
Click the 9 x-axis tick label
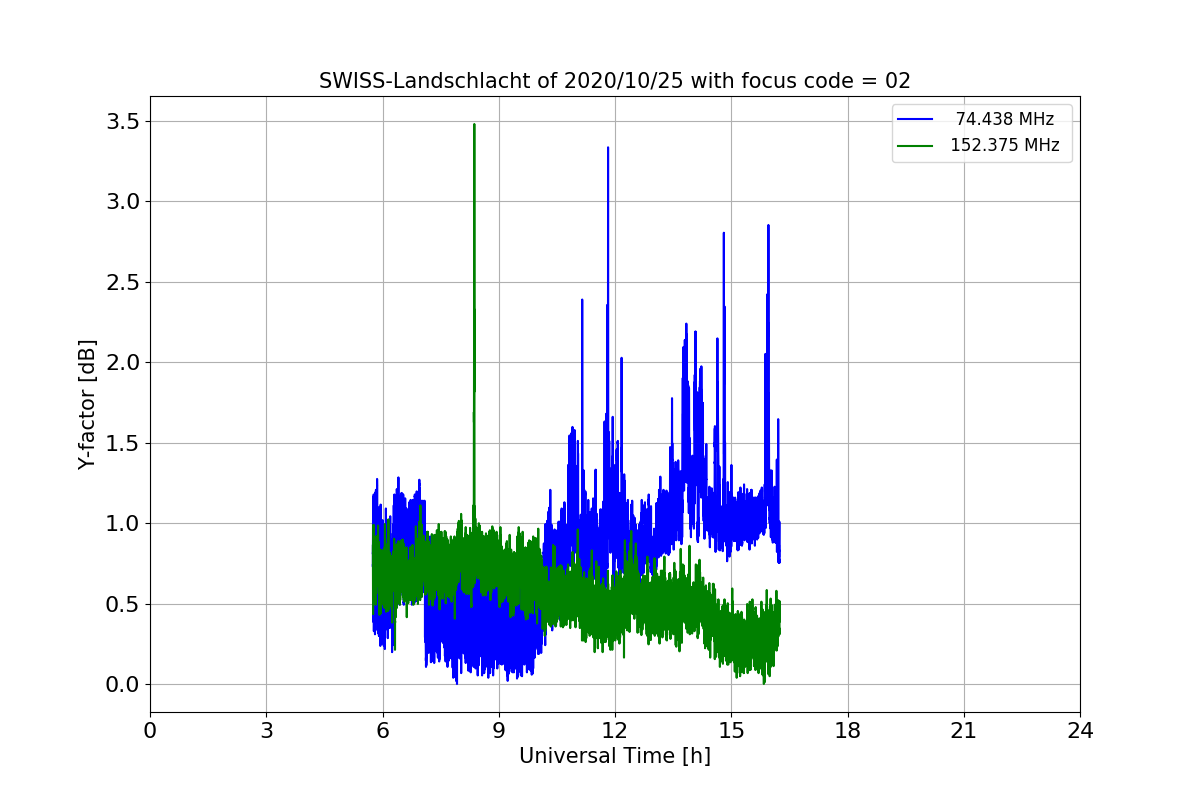[x=499, y=731]
